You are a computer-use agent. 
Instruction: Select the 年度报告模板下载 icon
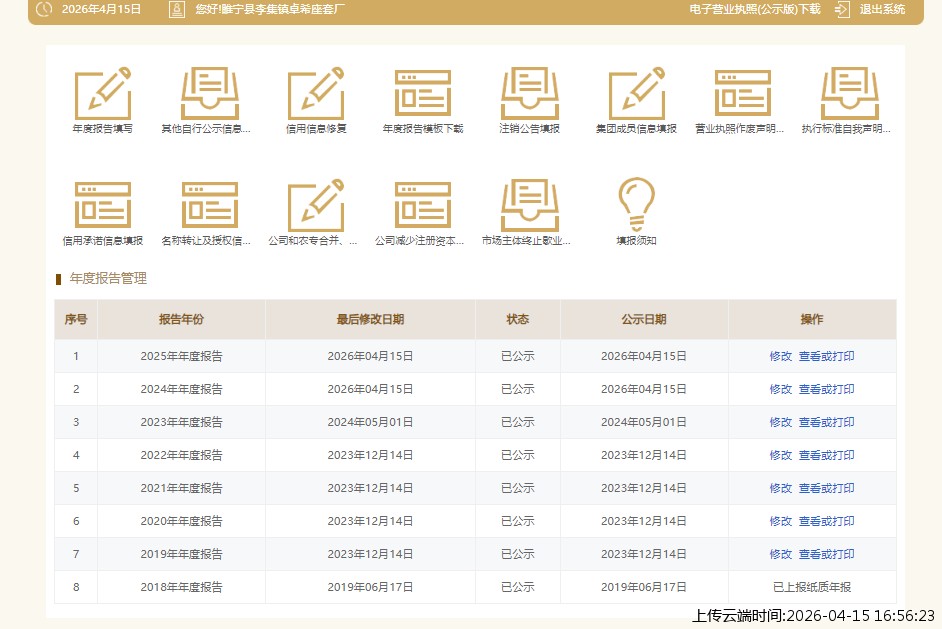point(422,94)
